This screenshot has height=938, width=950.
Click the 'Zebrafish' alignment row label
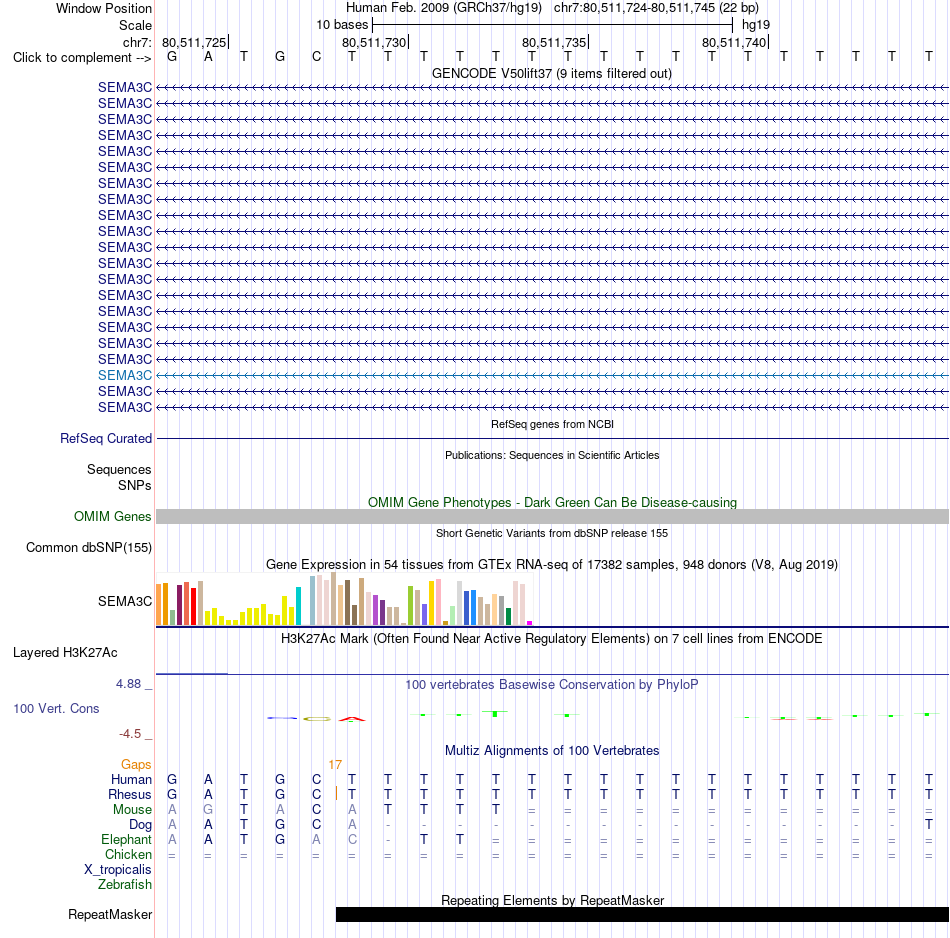124,884
